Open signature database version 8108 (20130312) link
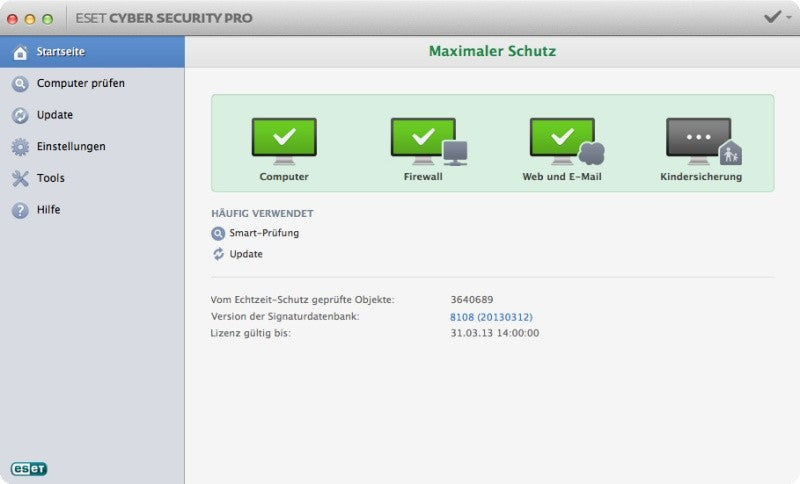This screenshot has width=800, height=484. (x=491, y=317)
